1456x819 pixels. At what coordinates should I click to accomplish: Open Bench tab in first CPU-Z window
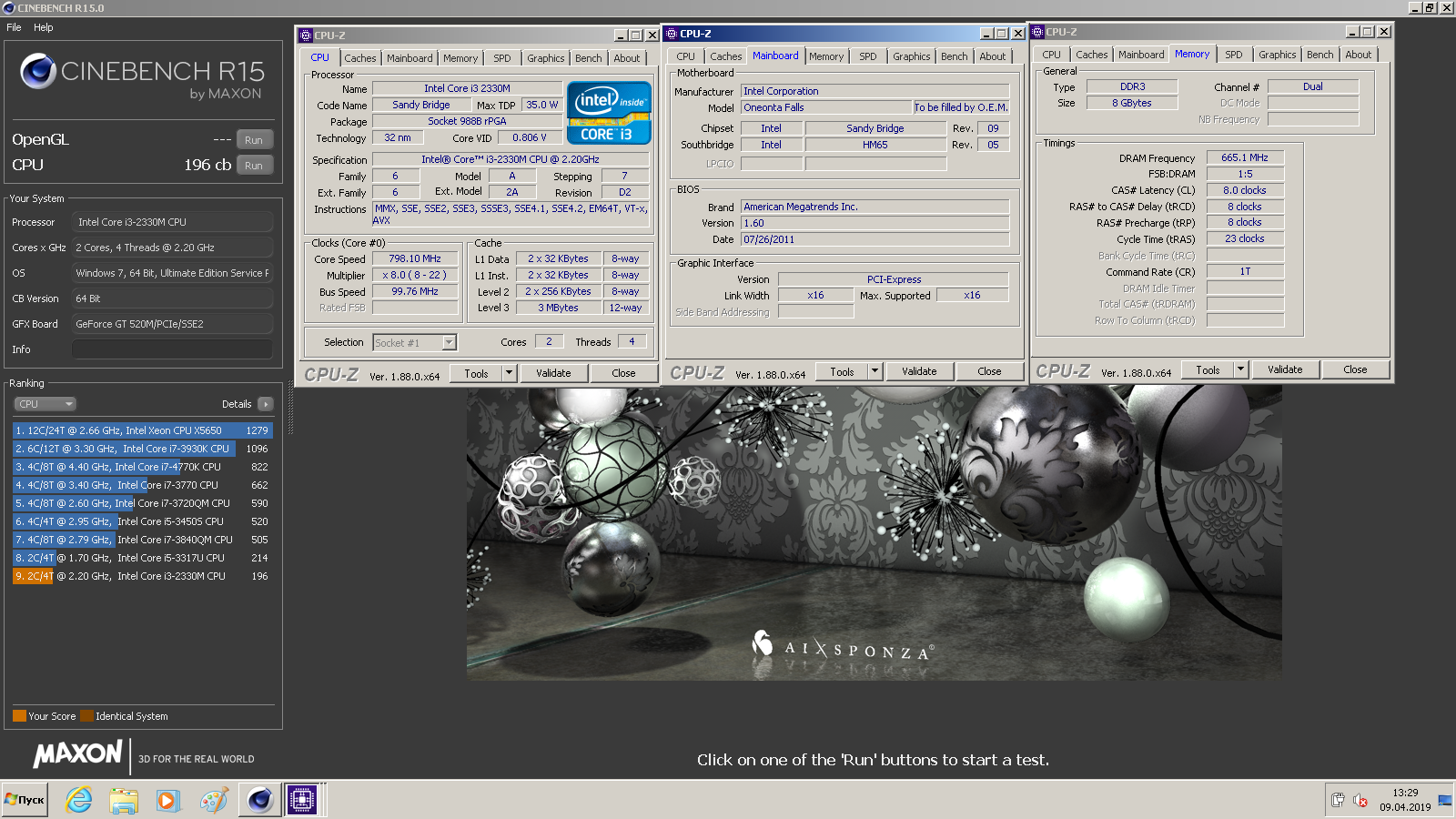click(589, 58)
